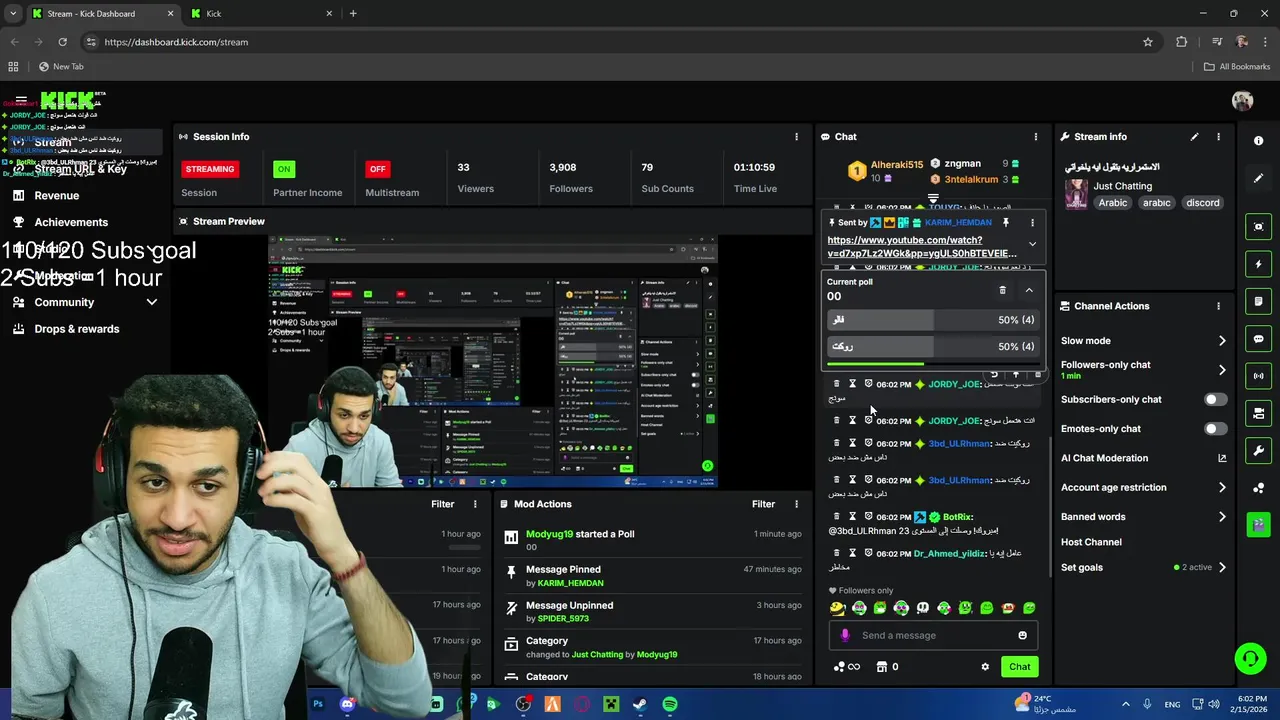Click the chat bubble icon in right sidebar
This screenshot has height=720, width=1280.
[x=1259, y=339]
